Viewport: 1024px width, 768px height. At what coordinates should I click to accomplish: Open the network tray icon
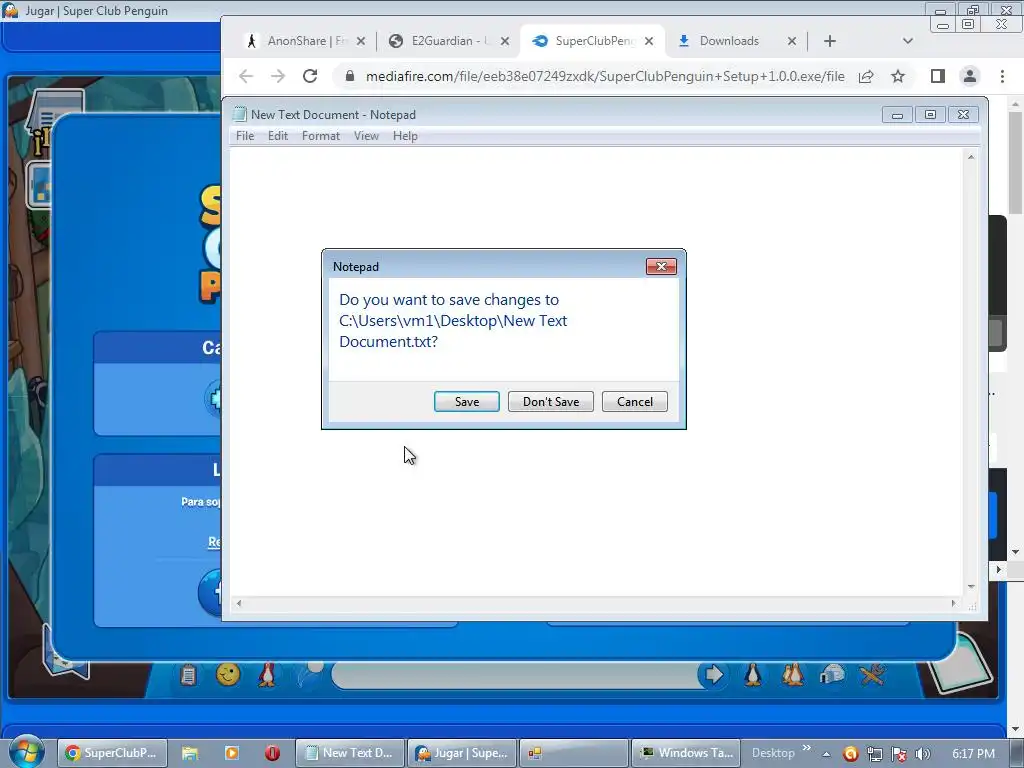point(874,754)
